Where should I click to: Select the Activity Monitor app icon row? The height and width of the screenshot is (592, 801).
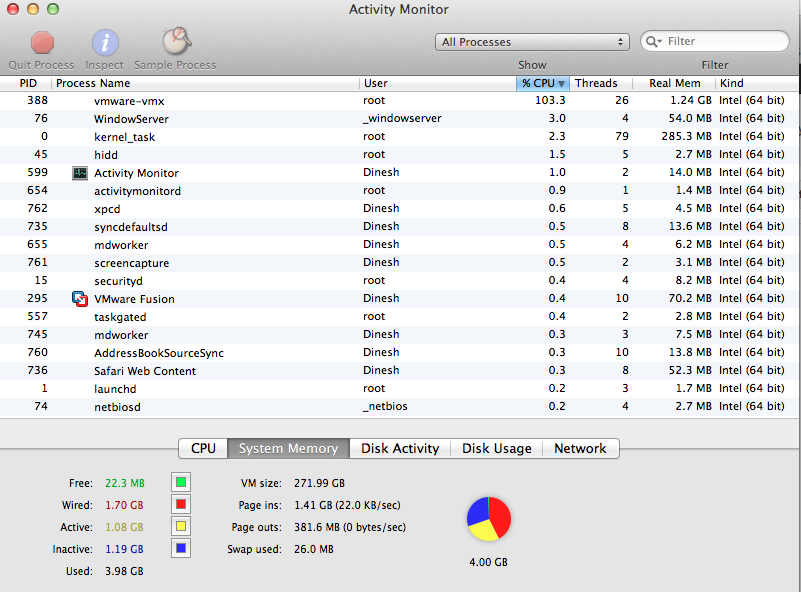(398, 173)
